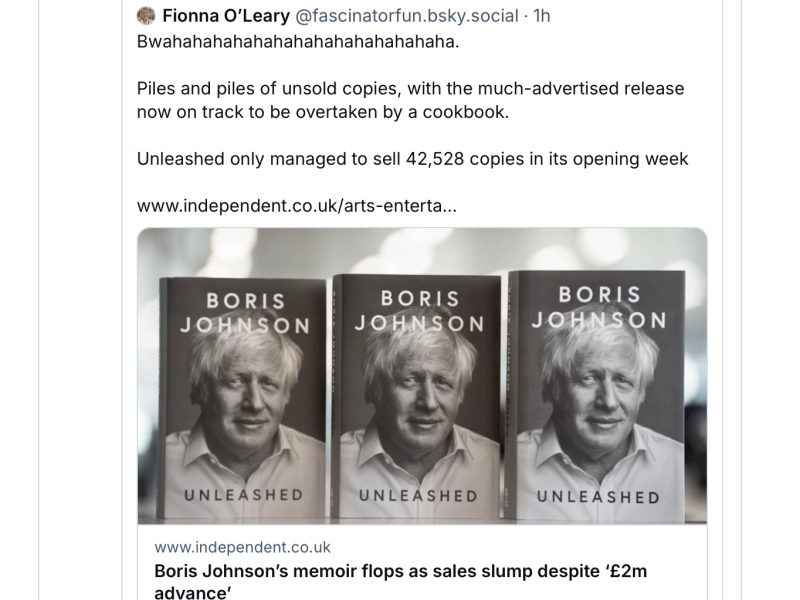Open the post's 1h timestamp
Image resolution: width=800 pixels, height=600 pixels.
coord(541,16)
